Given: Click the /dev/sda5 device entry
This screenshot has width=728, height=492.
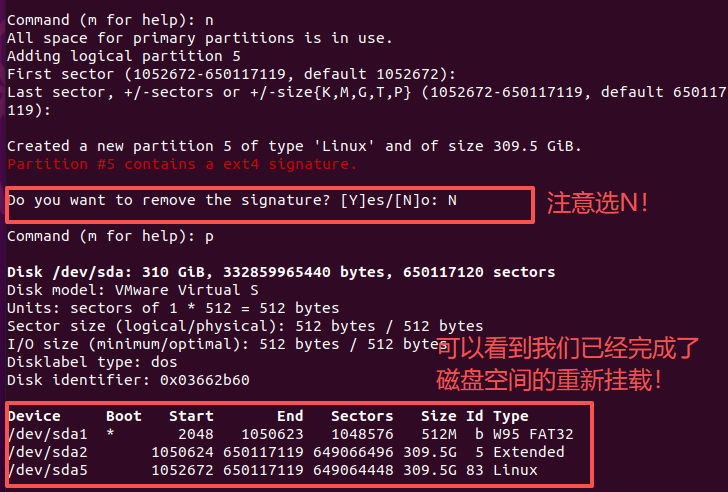Looking at the screenshot, I should pos(48,470).
